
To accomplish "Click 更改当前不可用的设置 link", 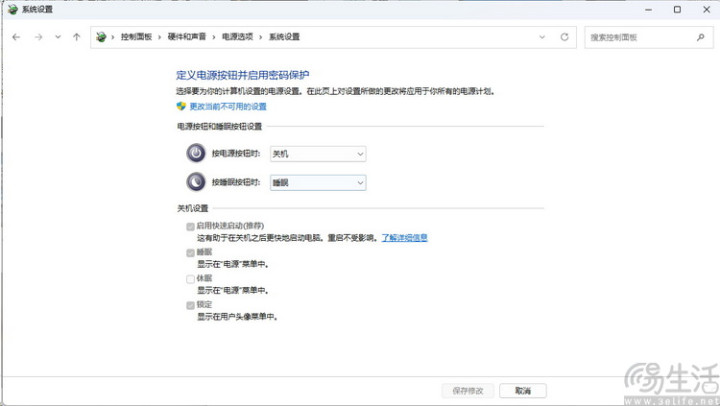I will tap(228, 107).
